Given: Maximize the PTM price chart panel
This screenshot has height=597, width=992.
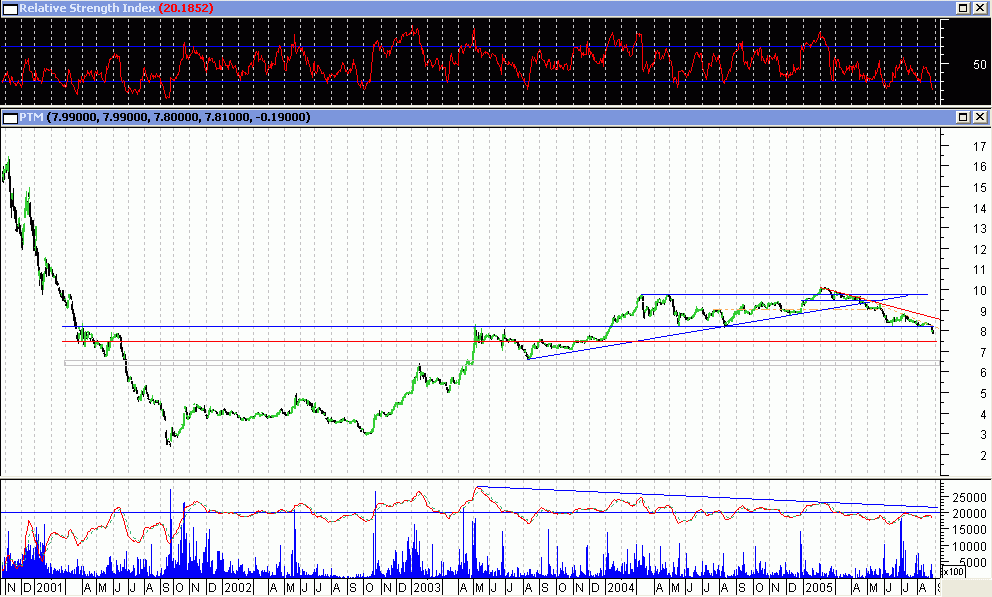Looking at the screenshot, I should [962, 117].
